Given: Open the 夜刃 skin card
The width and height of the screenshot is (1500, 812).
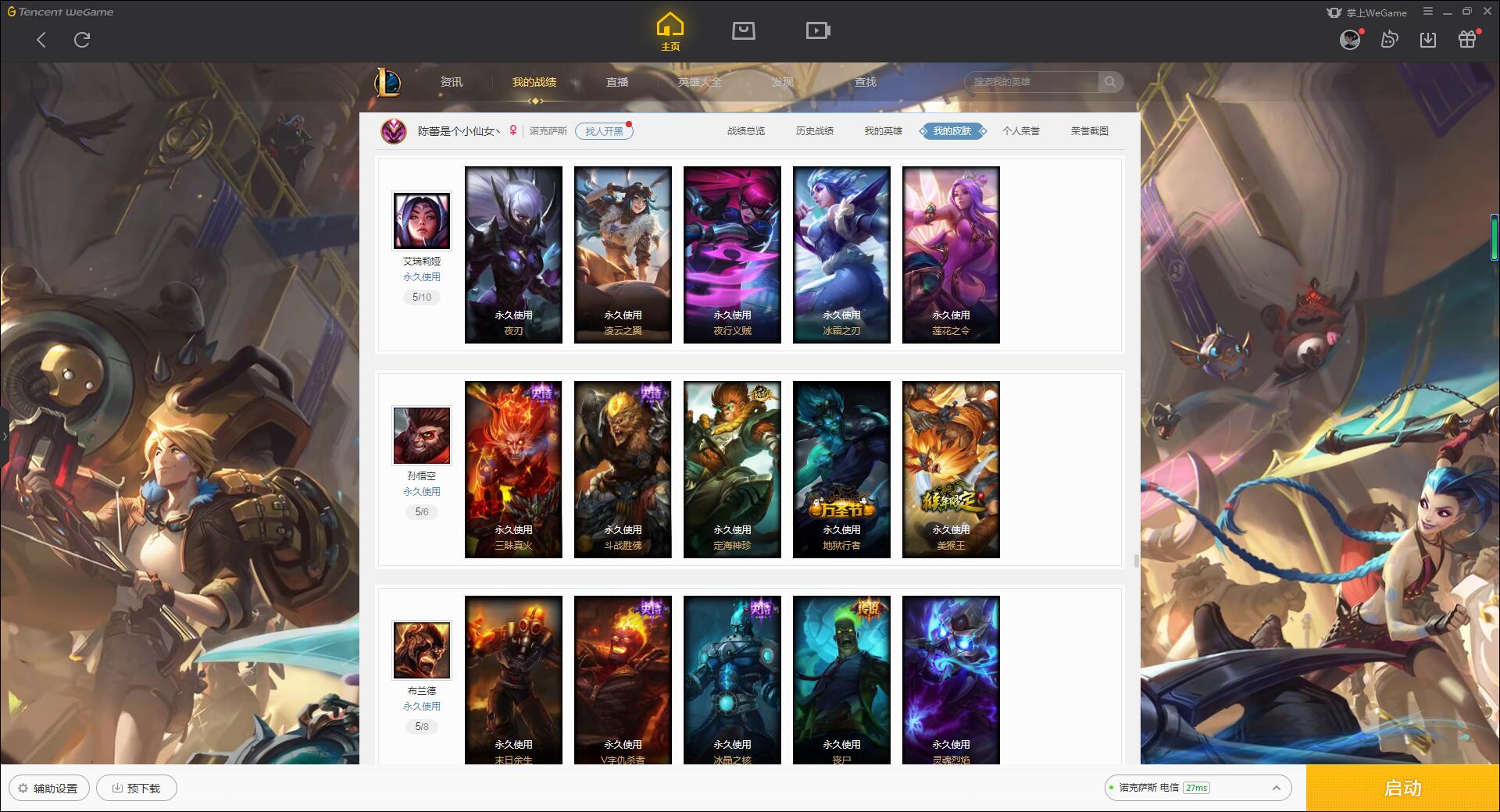Looking at the screenshot, I should pyautogui.click(x=513, y=255).
